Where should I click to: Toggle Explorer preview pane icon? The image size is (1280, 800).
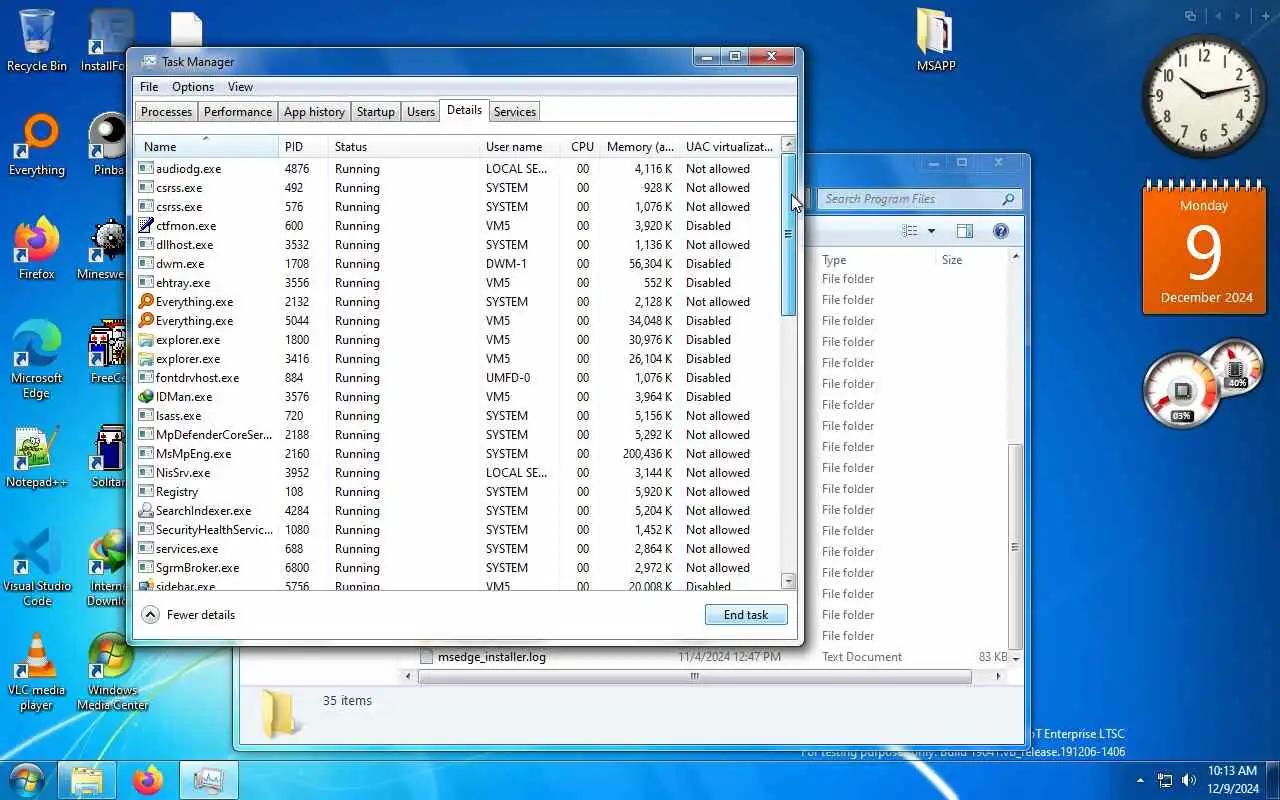[964, 231]
